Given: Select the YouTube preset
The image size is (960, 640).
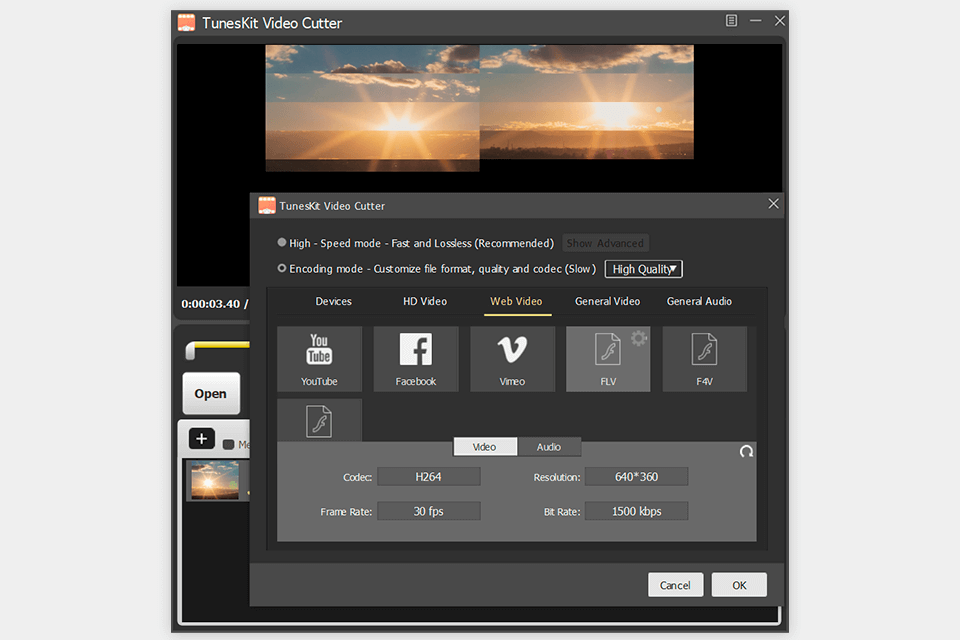Looking at the screenshot, I should click(x=320, y=358).
